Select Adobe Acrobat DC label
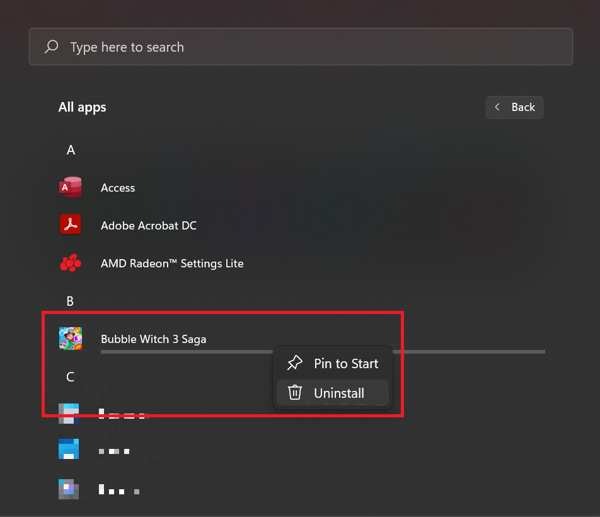This screenshot has height=517, width=600. 148,225
